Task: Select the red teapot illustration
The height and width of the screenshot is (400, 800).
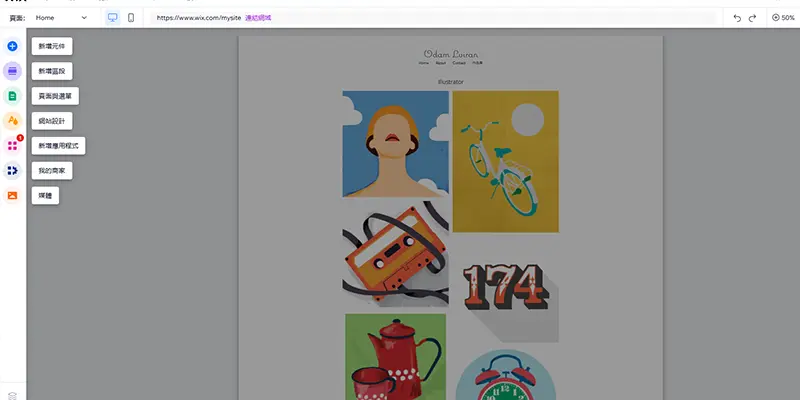Action: 395,357
